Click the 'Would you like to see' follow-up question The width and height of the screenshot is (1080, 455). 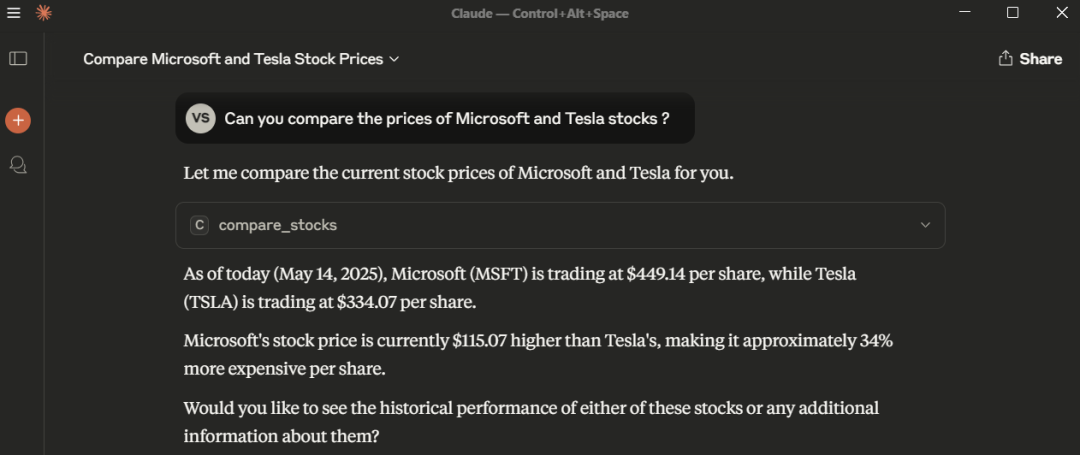click(530, 422)
